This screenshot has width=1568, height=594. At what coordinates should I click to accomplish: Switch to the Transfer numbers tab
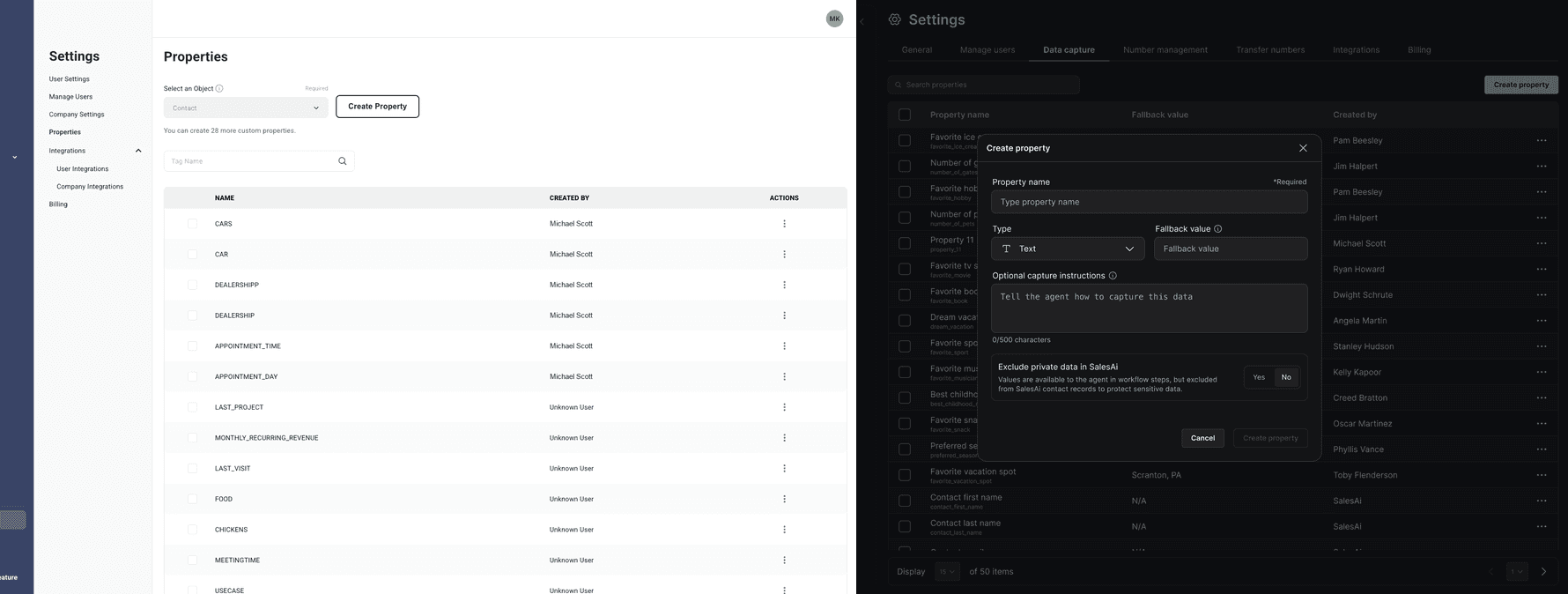pyautogui.click(x=1270, y=50)
